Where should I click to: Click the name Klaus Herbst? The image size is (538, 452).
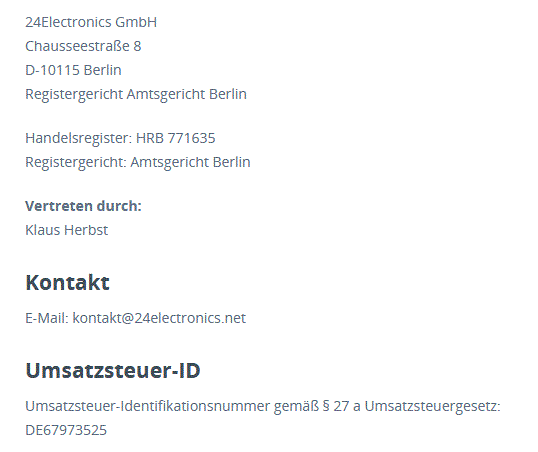pyautogui.click(x=67, y=230)
